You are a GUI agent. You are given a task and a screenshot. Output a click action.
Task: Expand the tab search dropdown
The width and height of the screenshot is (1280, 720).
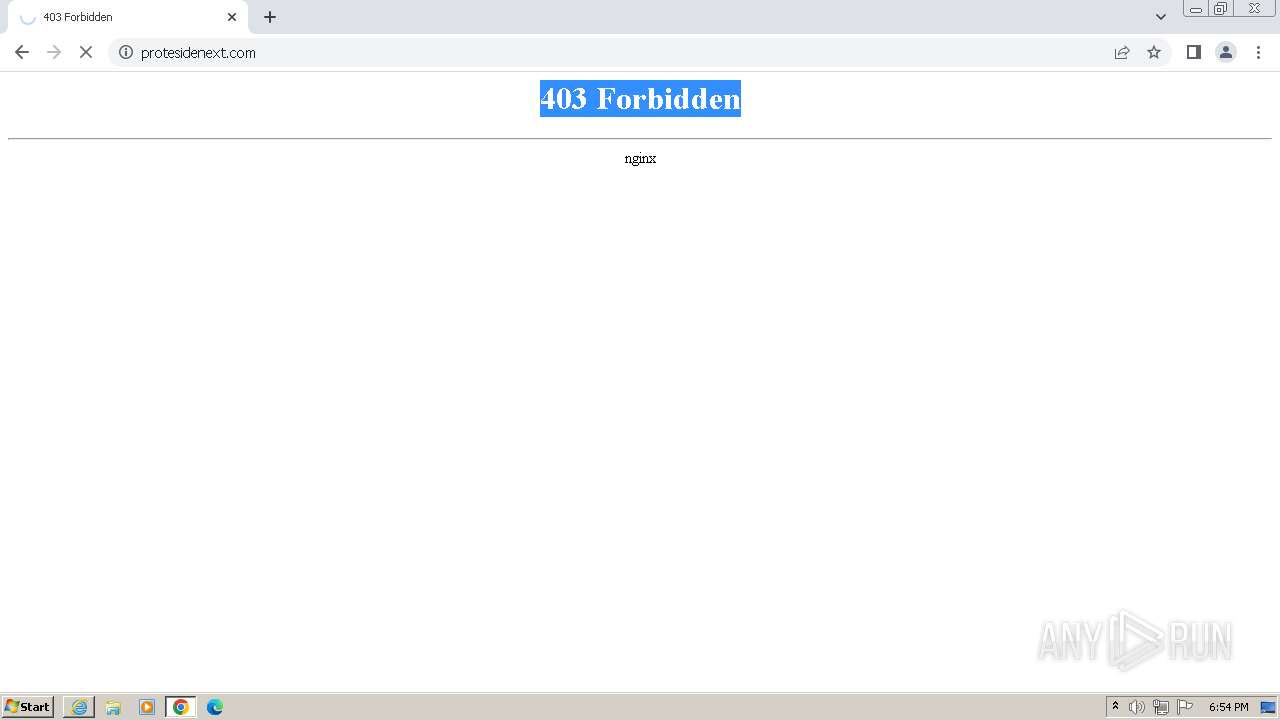pyautogui.click(x=1161, y=17)
